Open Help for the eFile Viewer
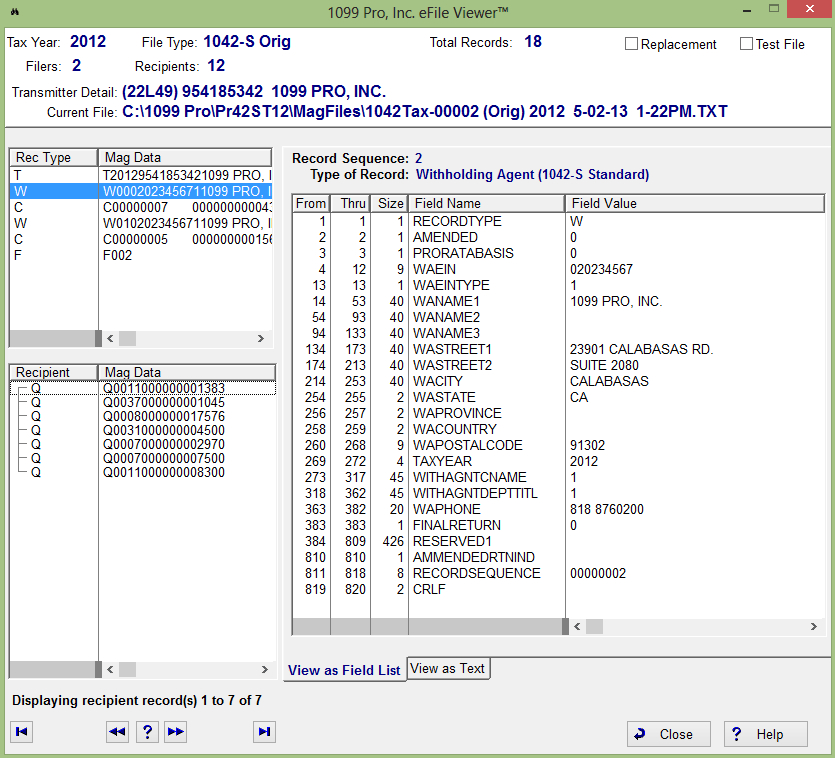Image resolution: width=835 pixels, height=758 pixels. pos(765,734)
